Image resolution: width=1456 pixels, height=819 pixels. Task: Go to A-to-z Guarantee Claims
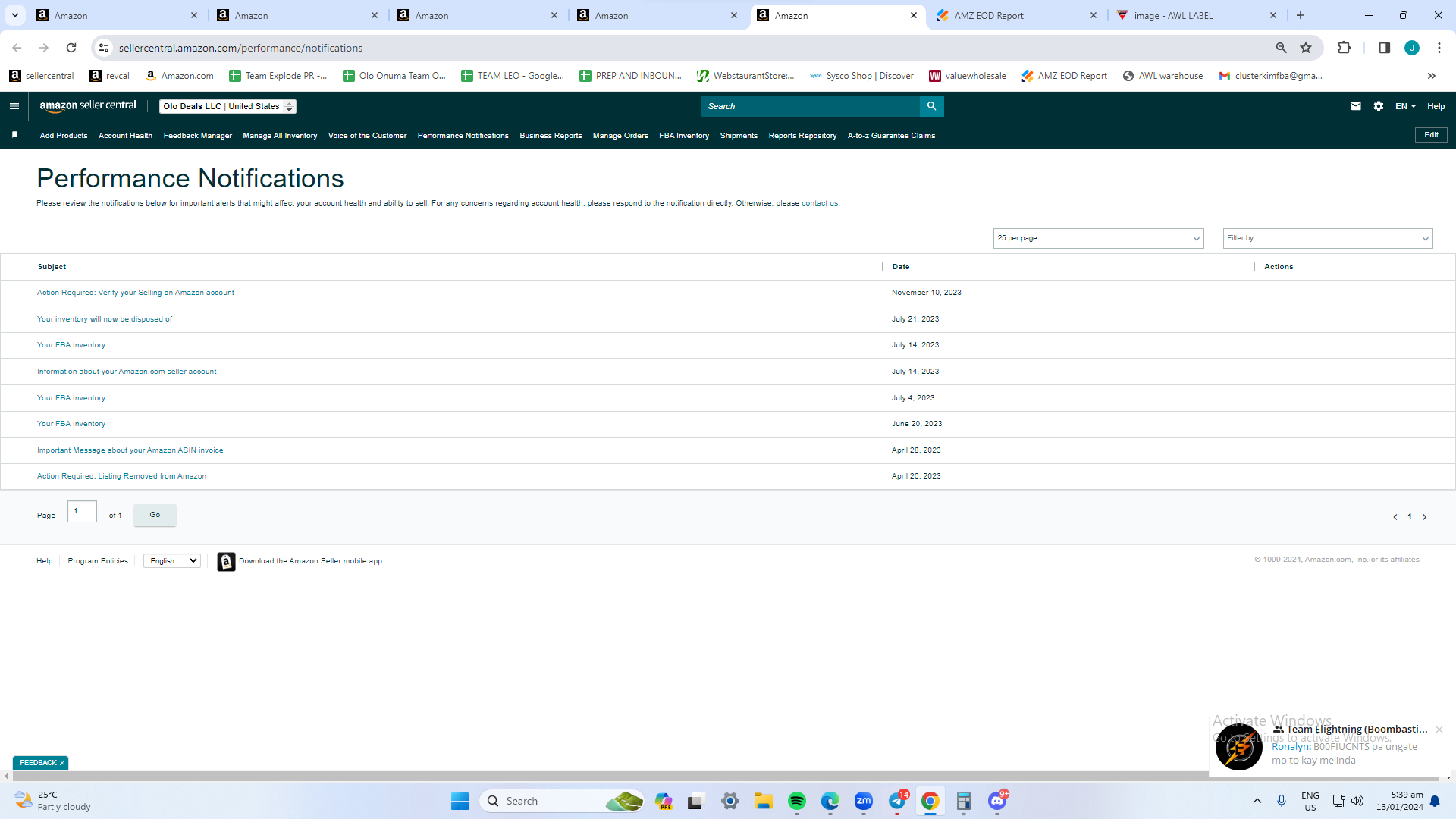891,136
